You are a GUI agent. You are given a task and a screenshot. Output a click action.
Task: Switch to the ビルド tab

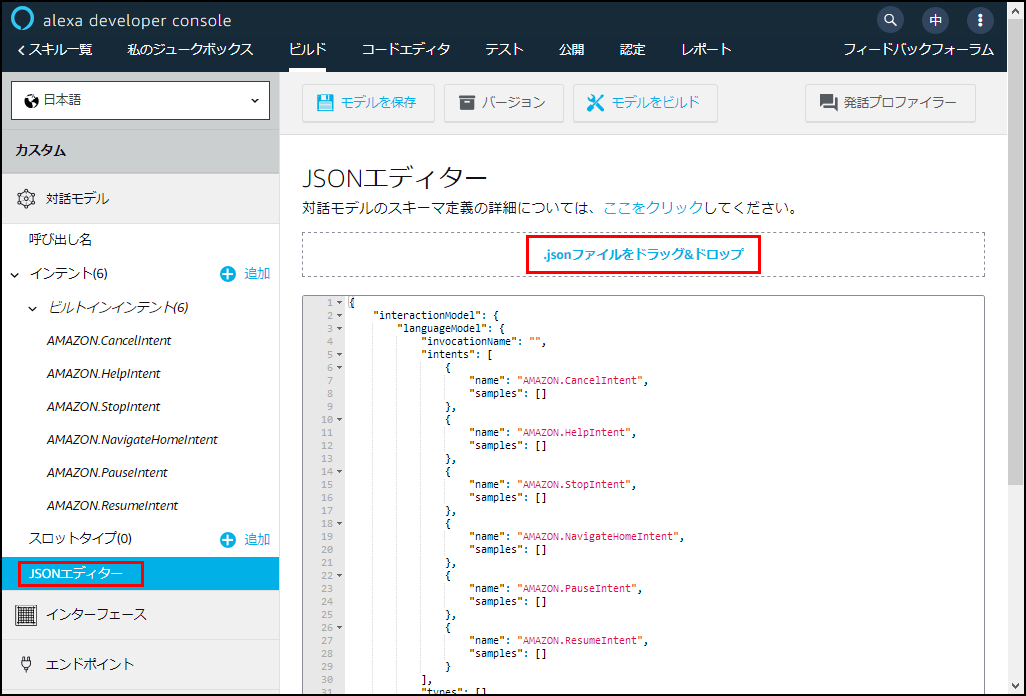(x=308, y=50)
